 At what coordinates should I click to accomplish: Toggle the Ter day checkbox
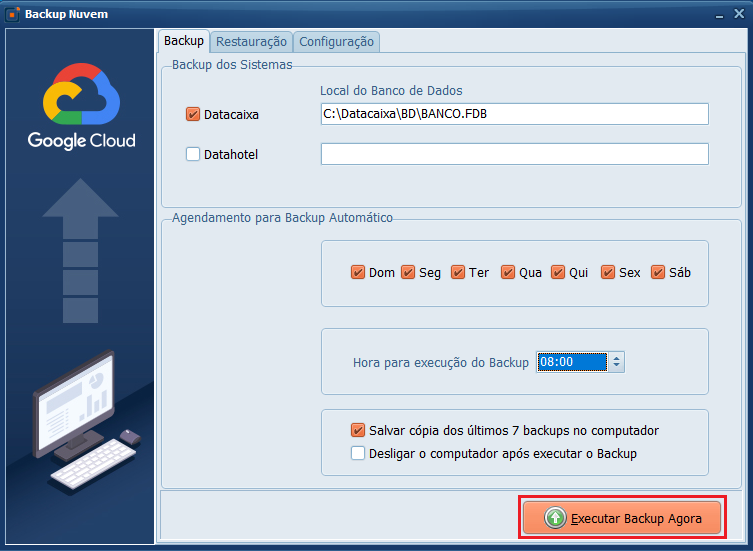point(458,272)
